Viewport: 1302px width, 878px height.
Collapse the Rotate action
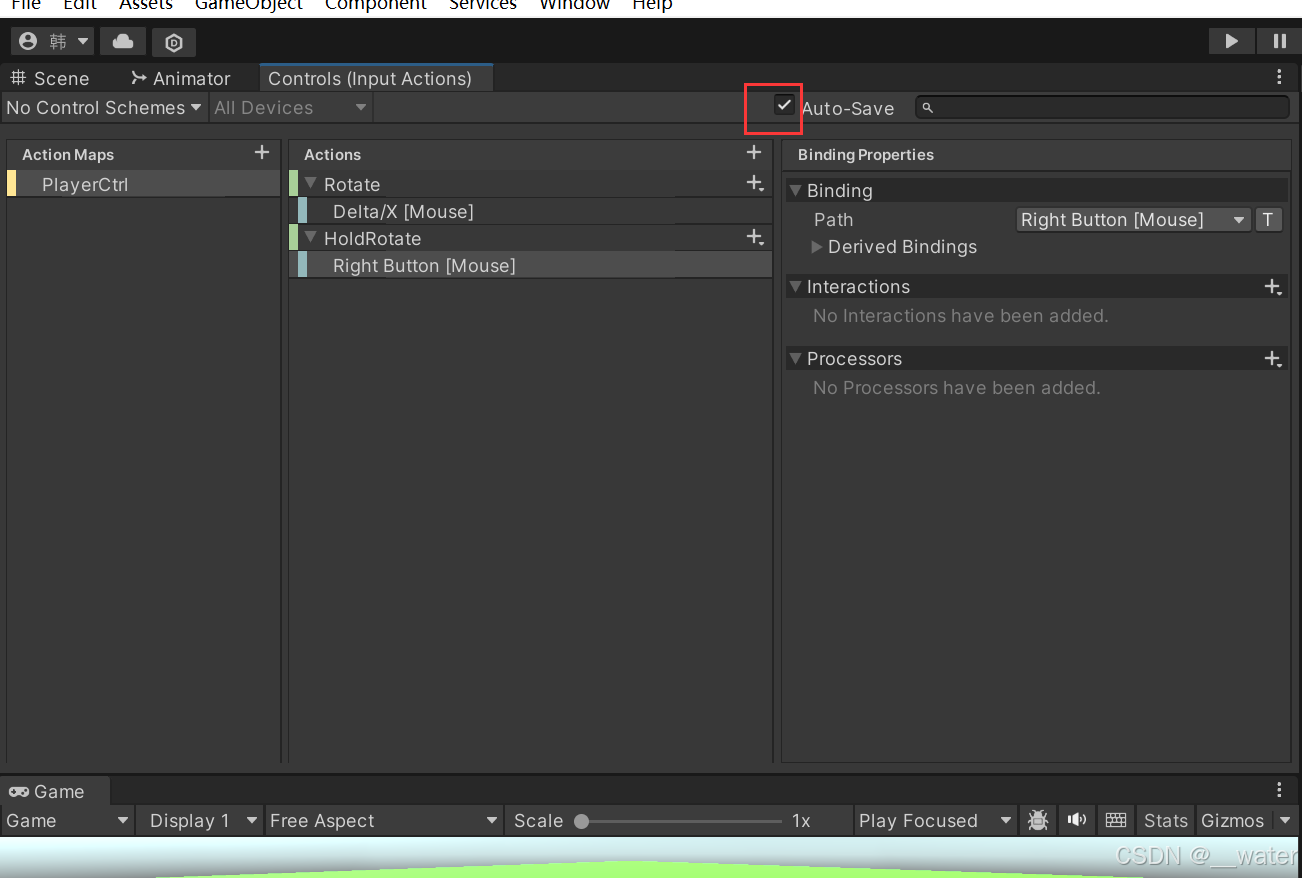coord(311,184)
